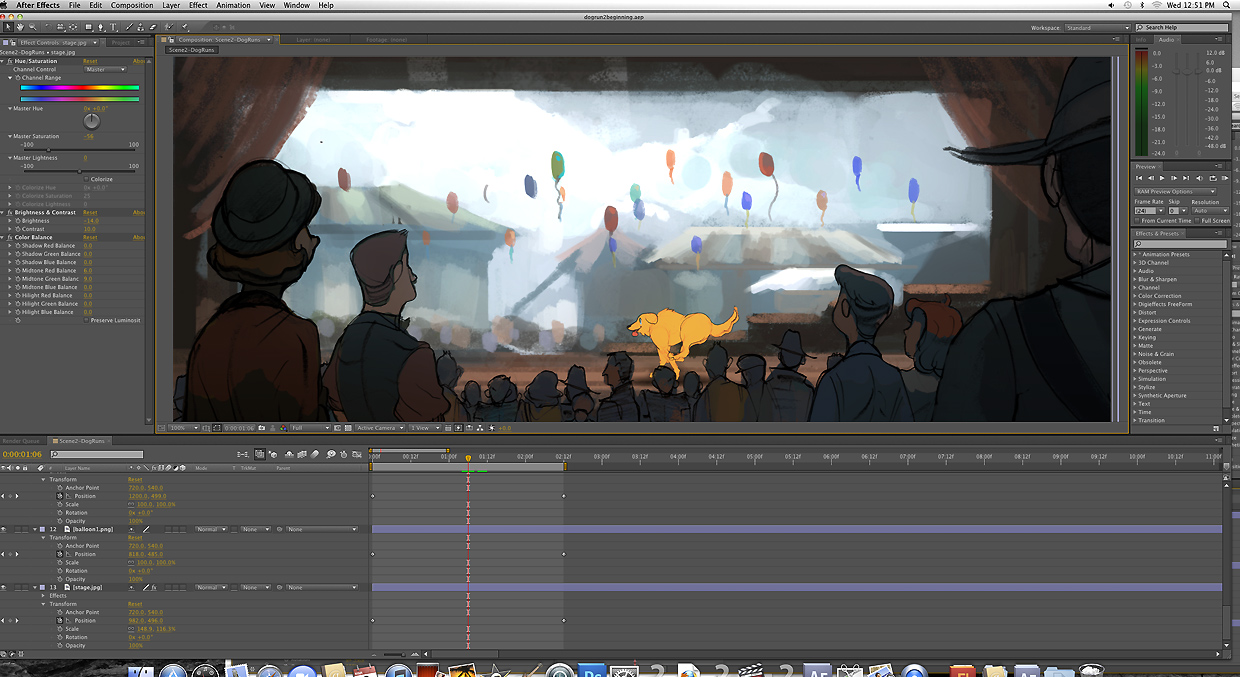The image size is (1240, 677).
Task: Open resolution Full dropdown in viewer
Action: pos(310,427)
